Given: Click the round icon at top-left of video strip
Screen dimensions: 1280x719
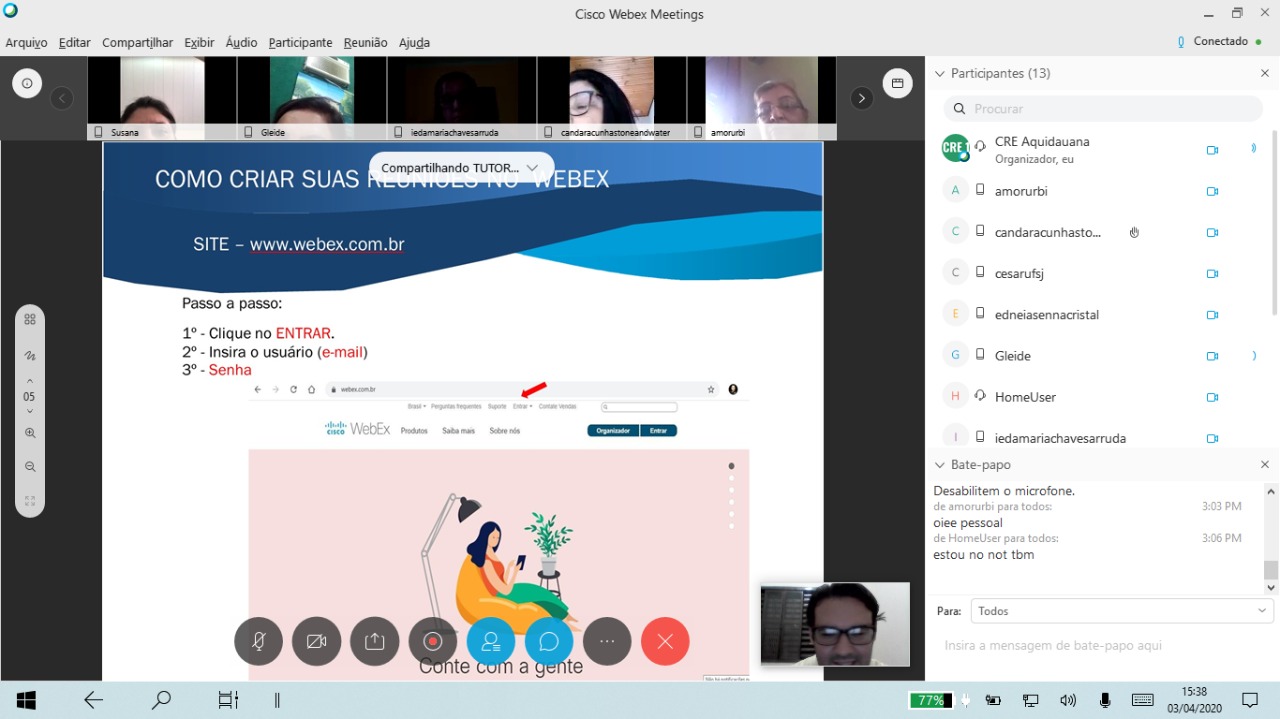Looking at the screenshot, I should (x=27, y=83).
